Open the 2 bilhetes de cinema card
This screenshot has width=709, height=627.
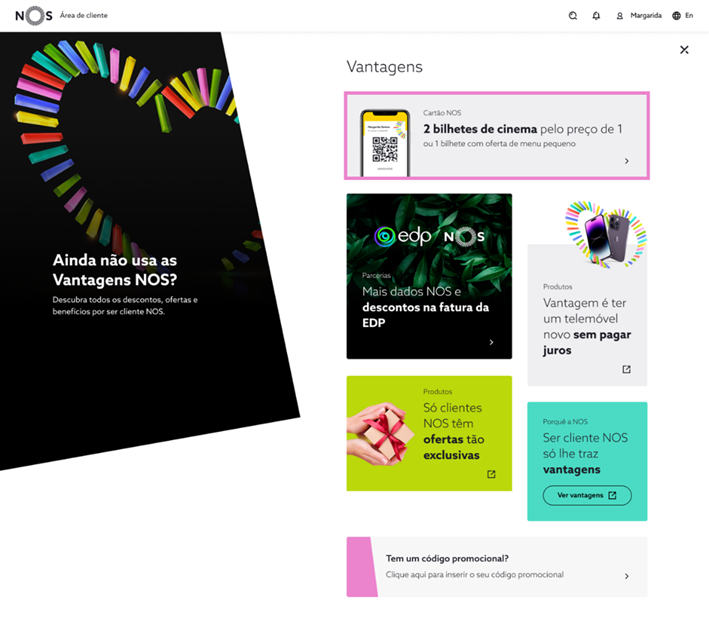(497, 136)
